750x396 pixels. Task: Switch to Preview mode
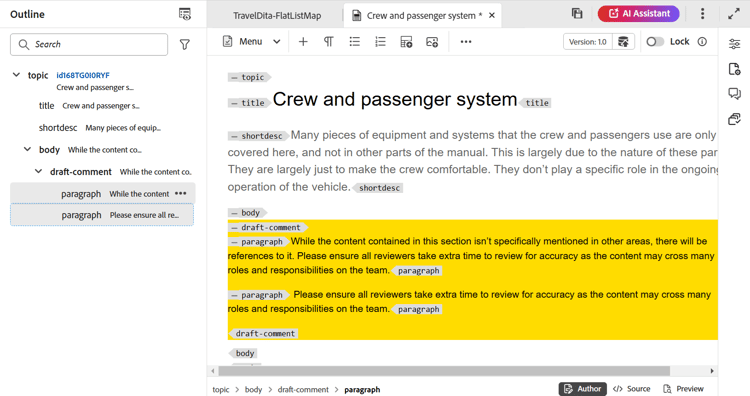pyautogui.click(x=684, y=389)
